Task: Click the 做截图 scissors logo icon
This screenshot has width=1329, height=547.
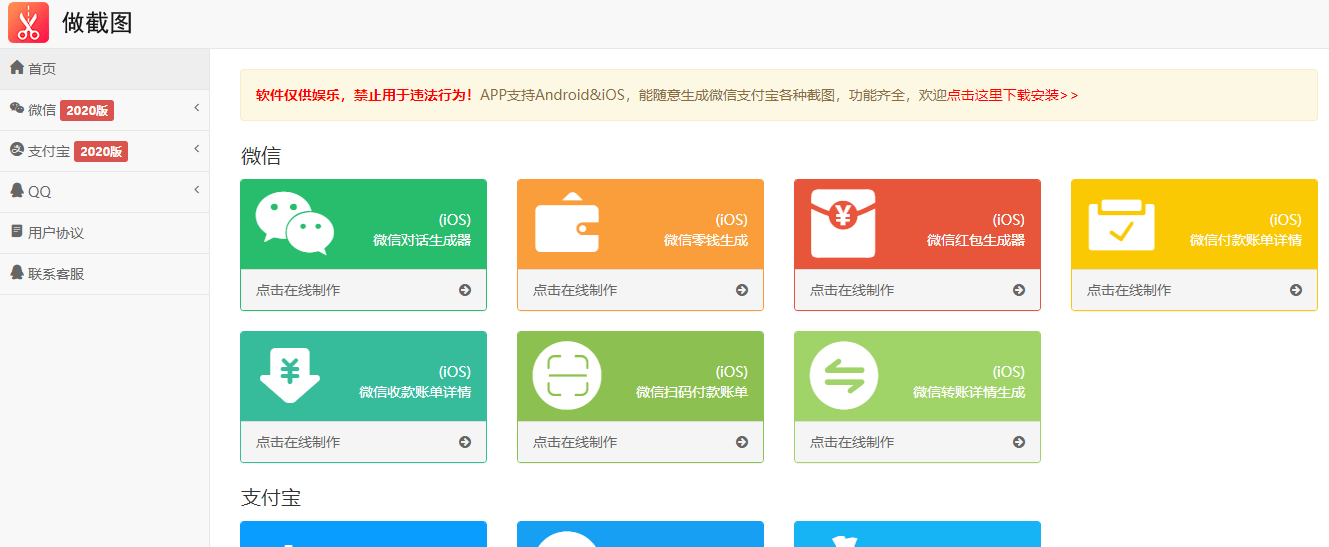Action: (x=28, y=22)
